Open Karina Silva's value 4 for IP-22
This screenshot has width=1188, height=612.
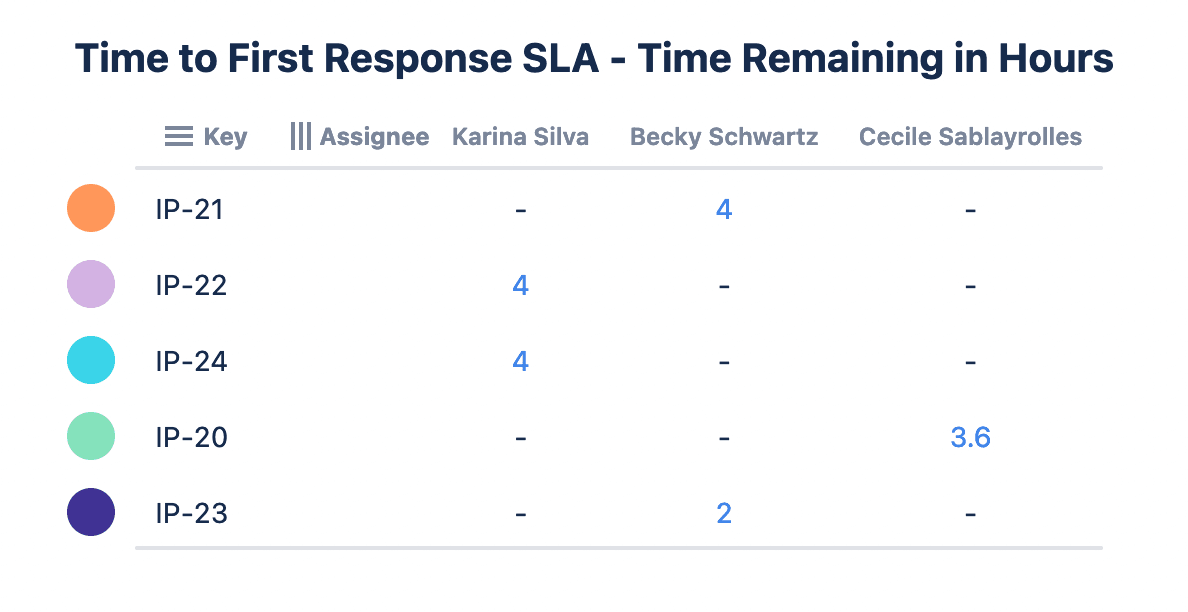click(520, 286)
